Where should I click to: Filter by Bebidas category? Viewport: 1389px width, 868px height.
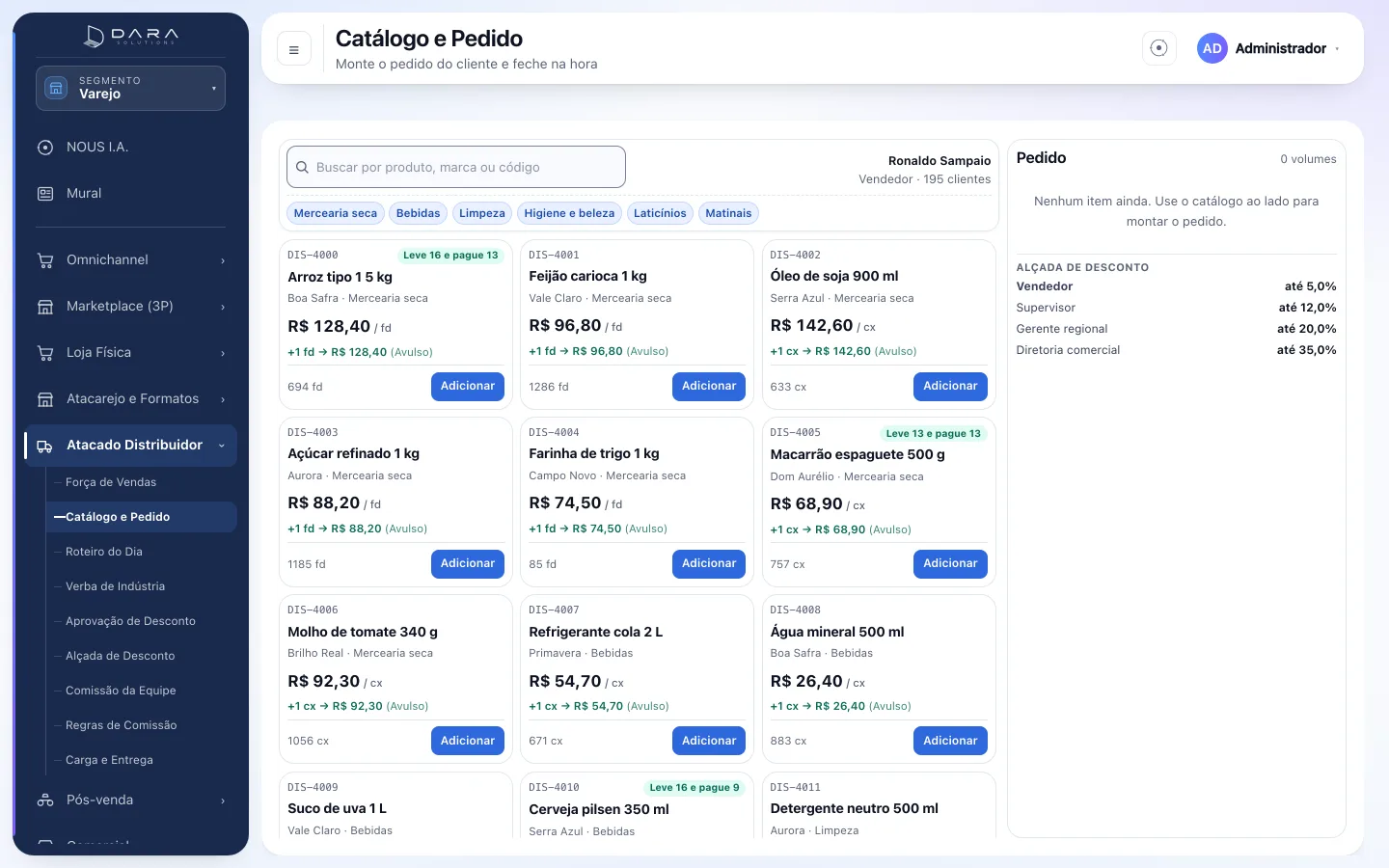pos(419,213)
